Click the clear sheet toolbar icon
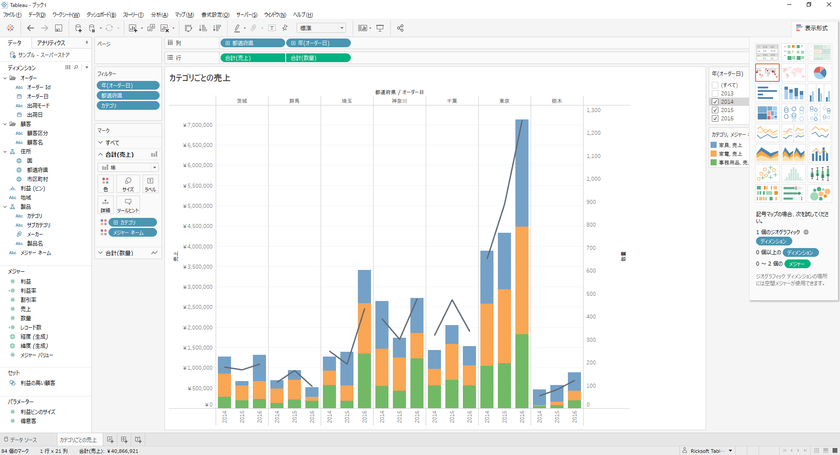The width and height of the screenshot is (840, 455). (164, 28)
